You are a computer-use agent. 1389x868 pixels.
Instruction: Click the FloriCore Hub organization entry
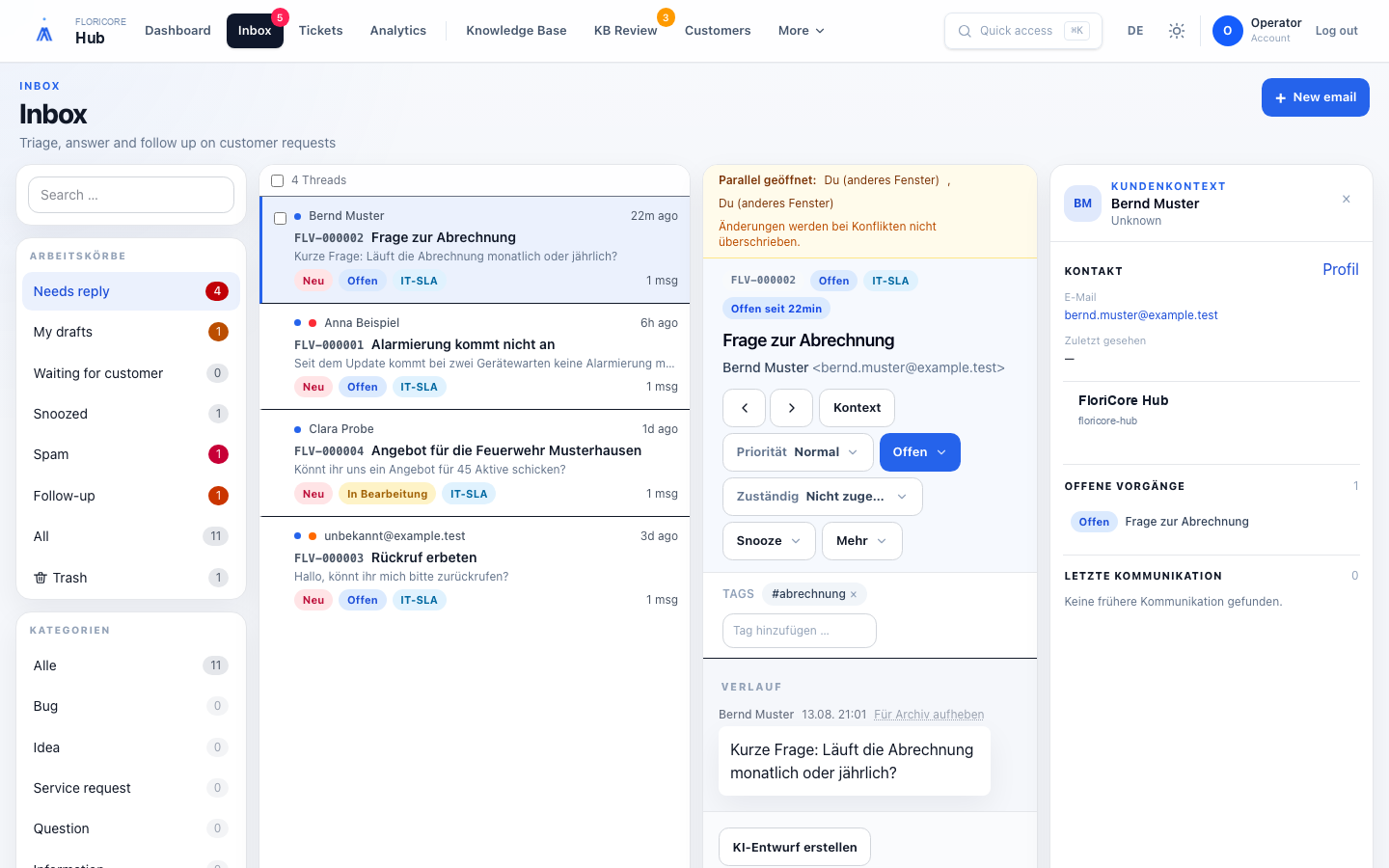(1212, 410)
